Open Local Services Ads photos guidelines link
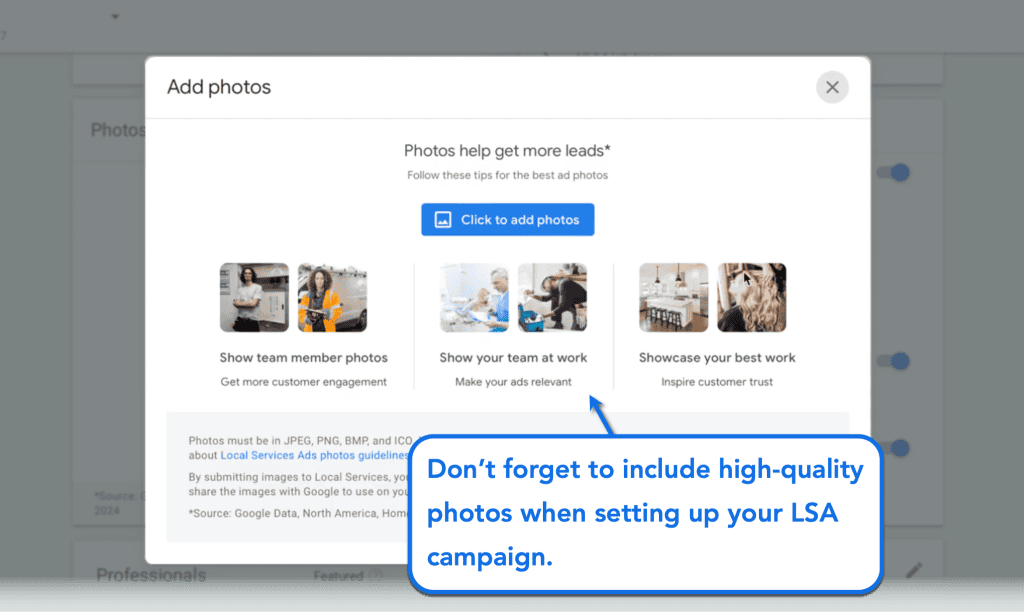This screenshot has width=1024, height=612. 315,455
